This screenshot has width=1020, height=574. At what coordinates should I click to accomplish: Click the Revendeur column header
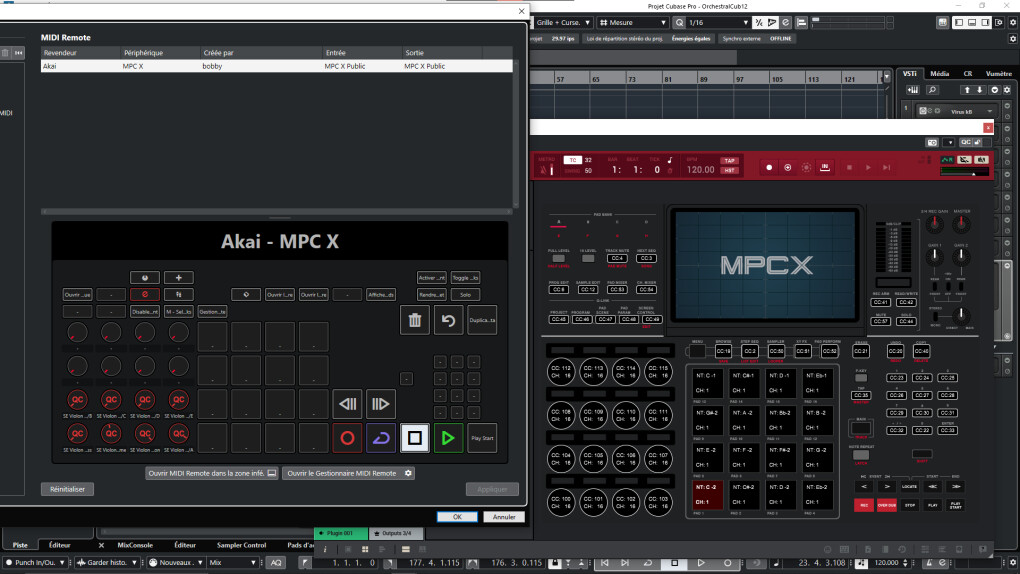(x=81, y=53)
